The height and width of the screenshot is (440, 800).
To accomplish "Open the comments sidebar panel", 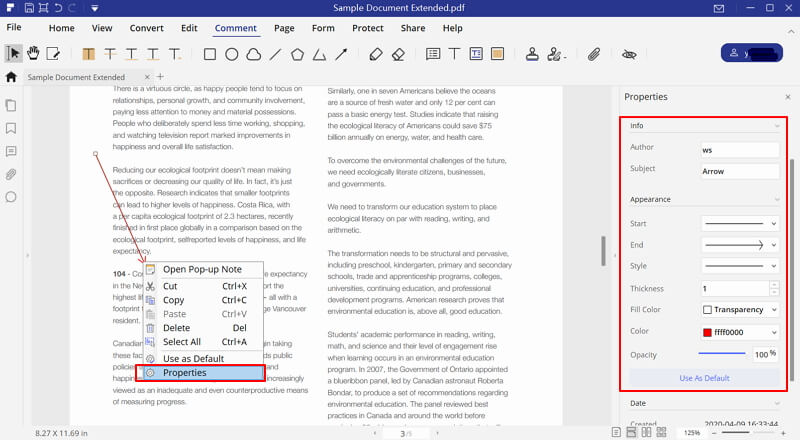I will tap(11, 151).
